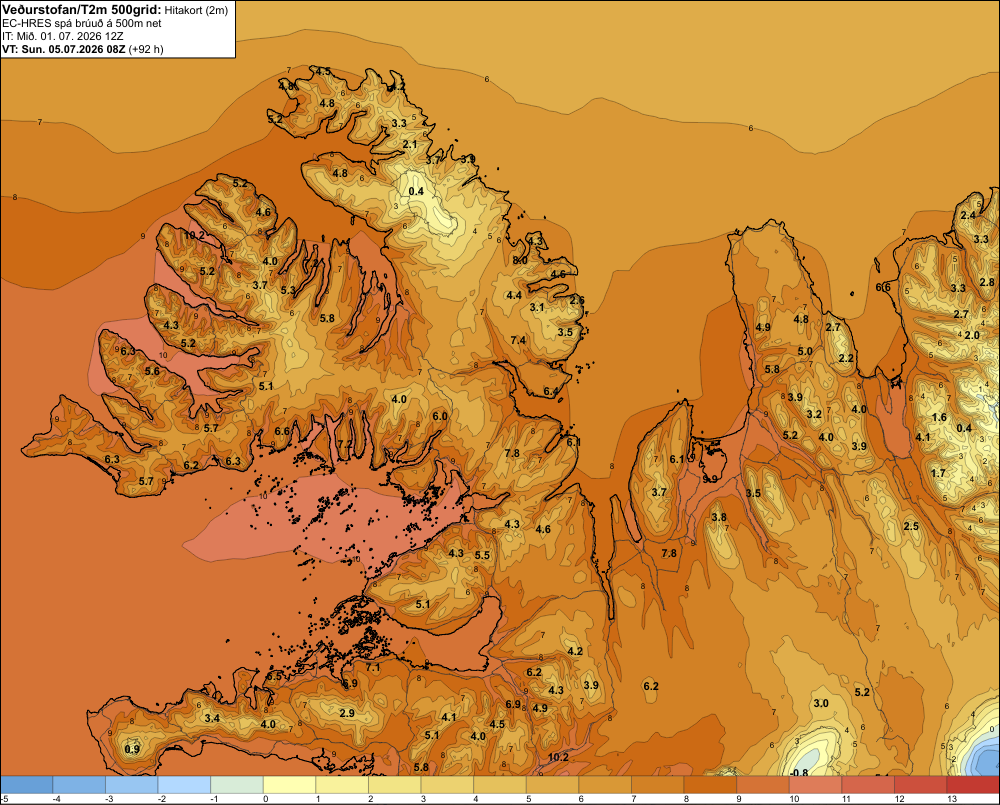Click temperature value '2.0' on the map

coord(972,335)
